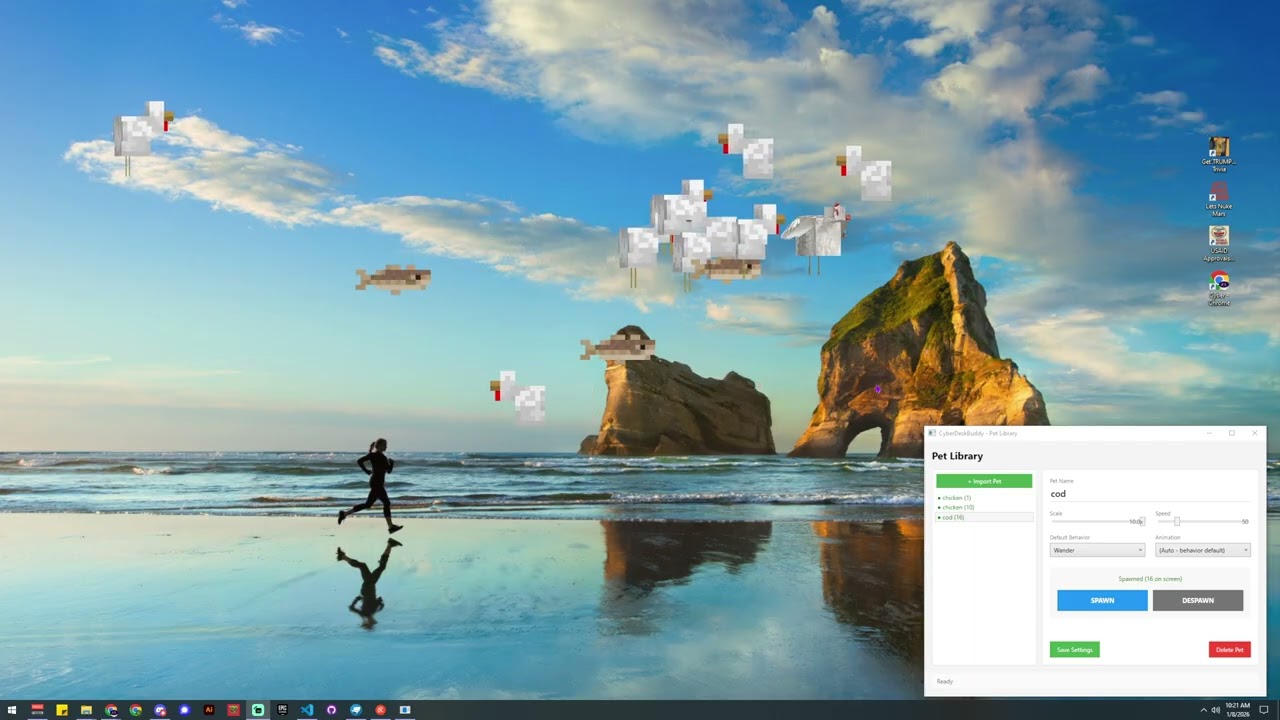Open File Explorer from the taskbar
The image size is (1280, 720).
[86, 710]
